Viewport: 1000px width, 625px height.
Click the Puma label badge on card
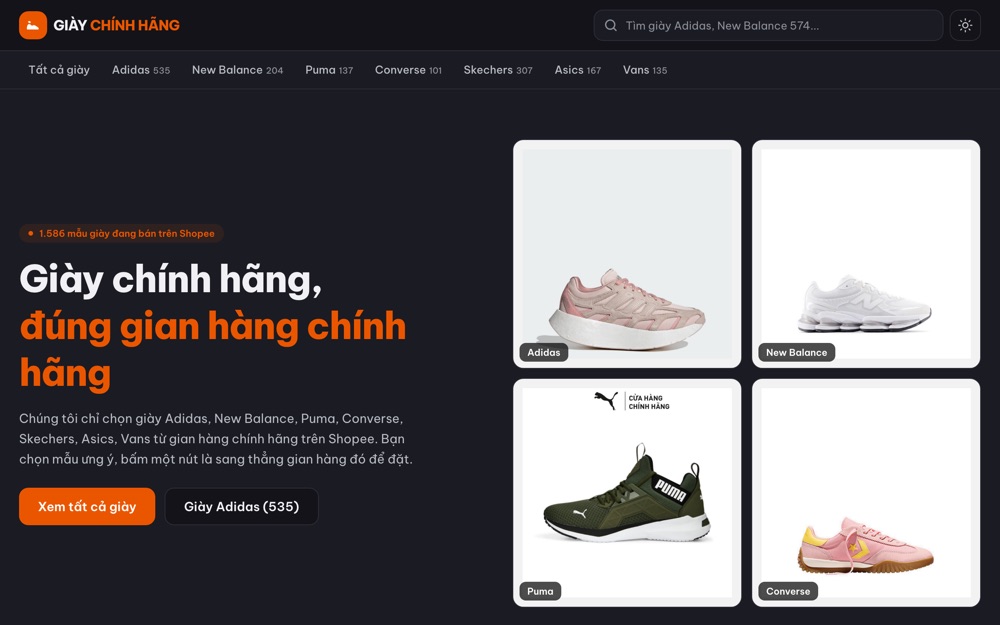[540, 591]
